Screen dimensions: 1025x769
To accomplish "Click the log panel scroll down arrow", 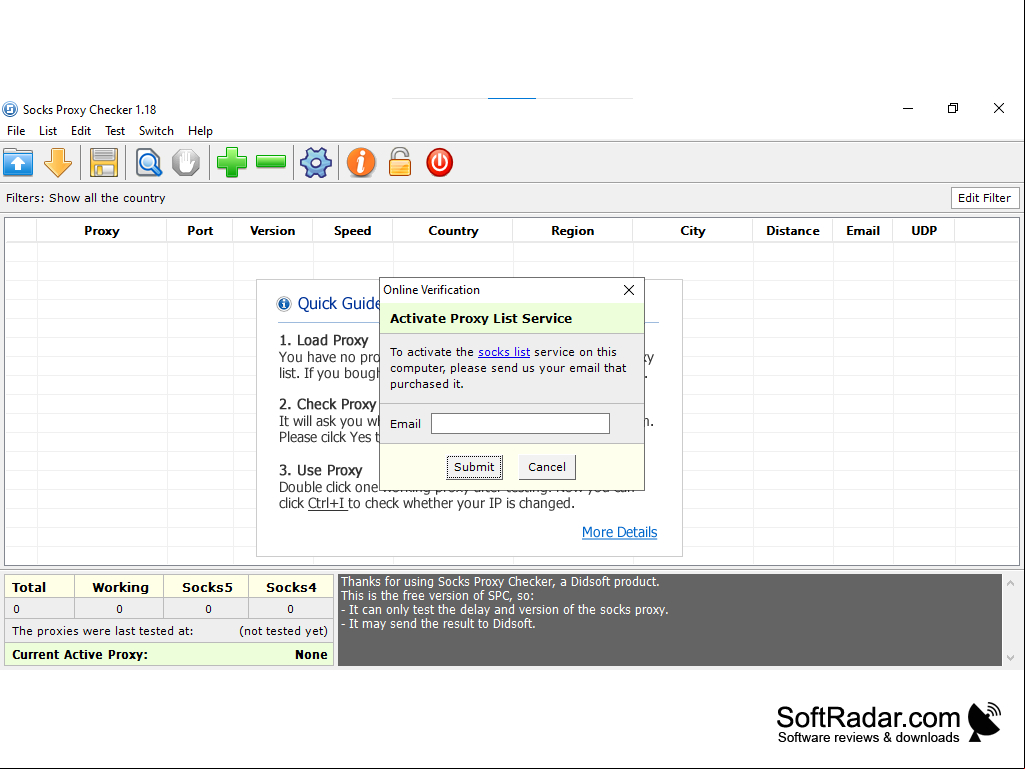I will [1011, 658].
